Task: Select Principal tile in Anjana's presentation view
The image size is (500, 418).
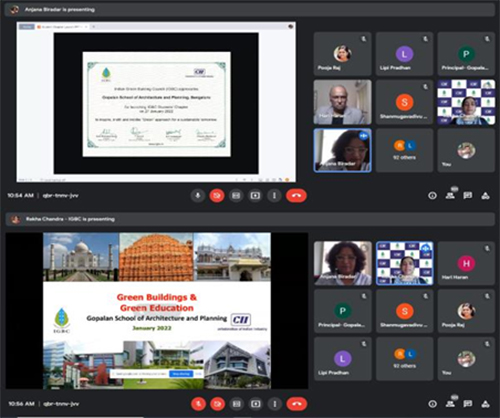Action: click(466, 54)
